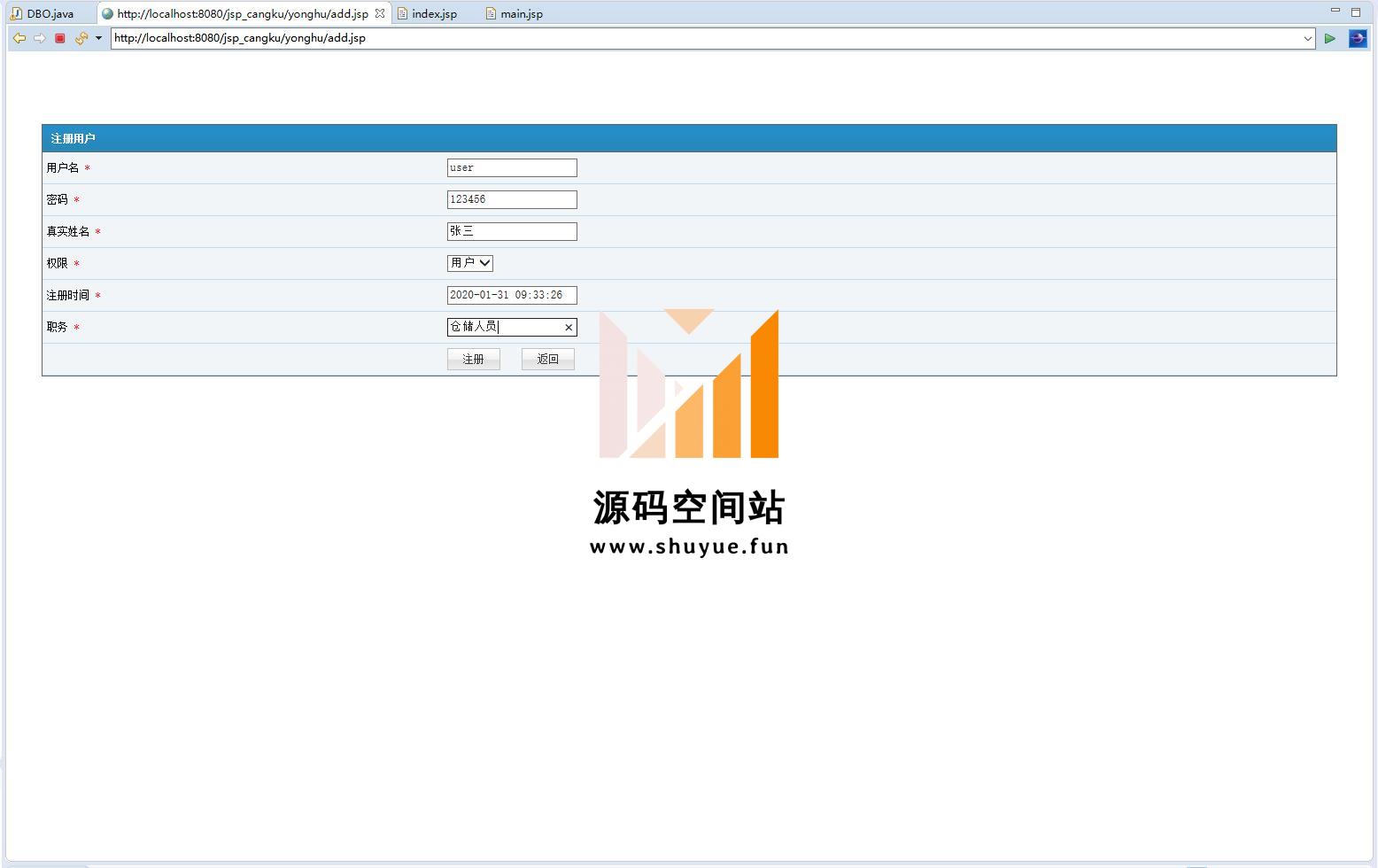Minimize the editor area
The height and width of the screenshot is (868, 1378).
click(1335, 11)
